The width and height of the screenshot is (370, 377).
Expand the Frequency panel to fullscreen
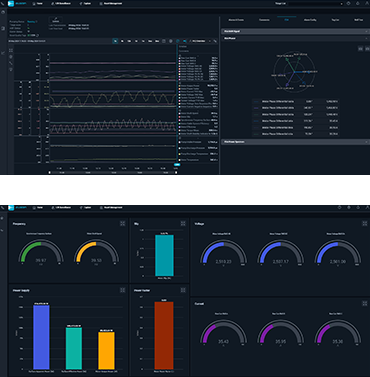click(122, 223)
